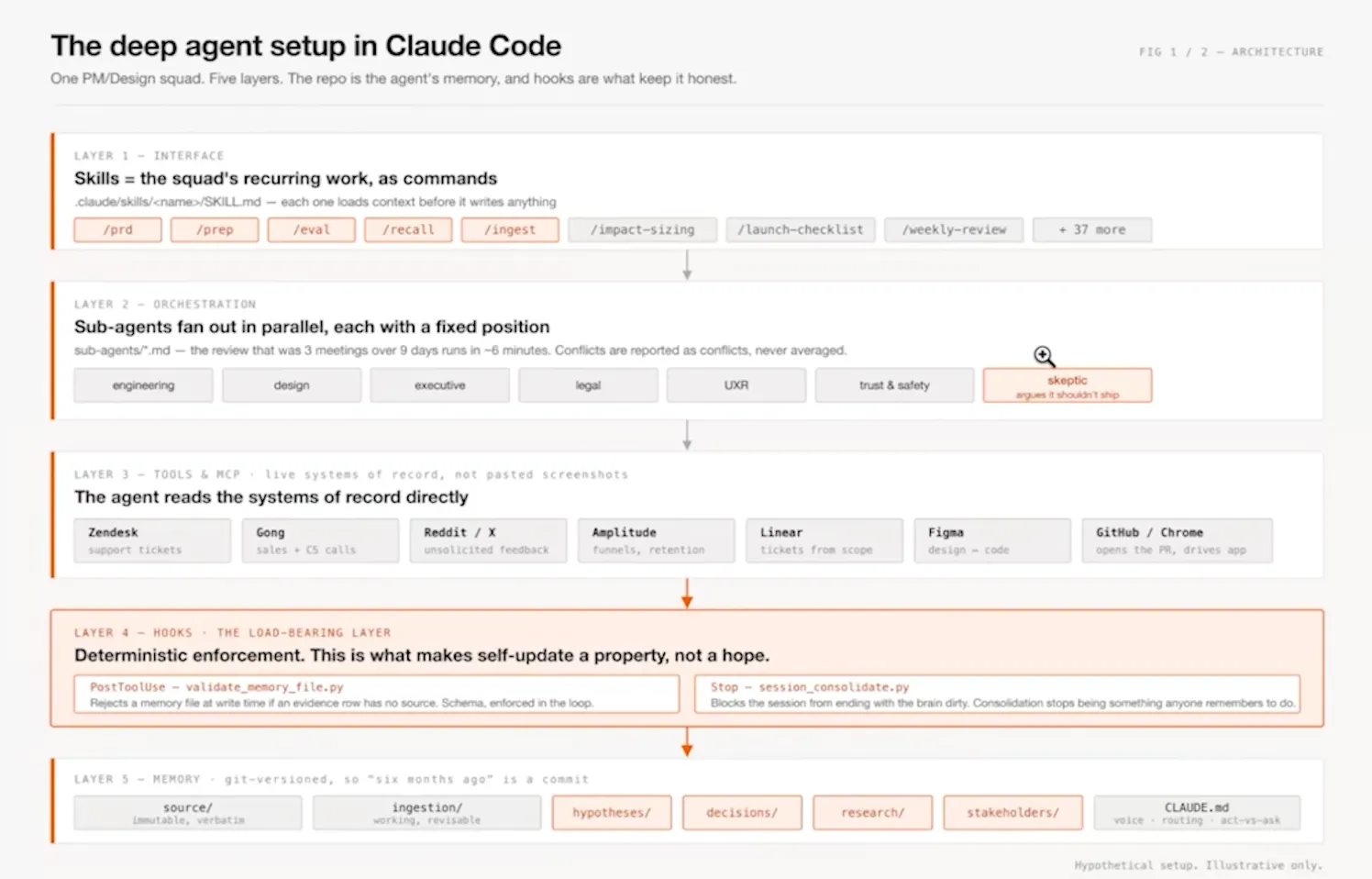This screenshot has width=1372, height=879.
Task: Choose the /recall skill chip
Action: point(408,229)
